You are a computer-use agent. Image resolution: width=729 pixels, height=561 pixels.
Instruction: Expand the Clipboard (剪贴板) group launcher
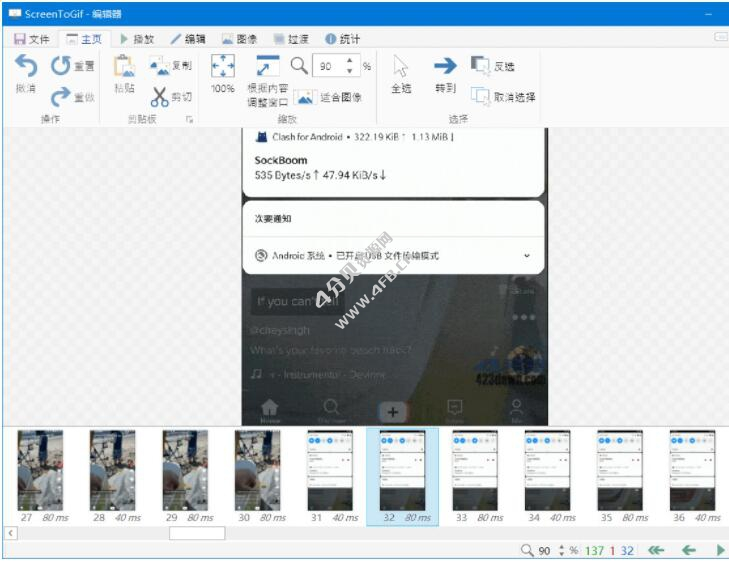(x=189, y=120)
